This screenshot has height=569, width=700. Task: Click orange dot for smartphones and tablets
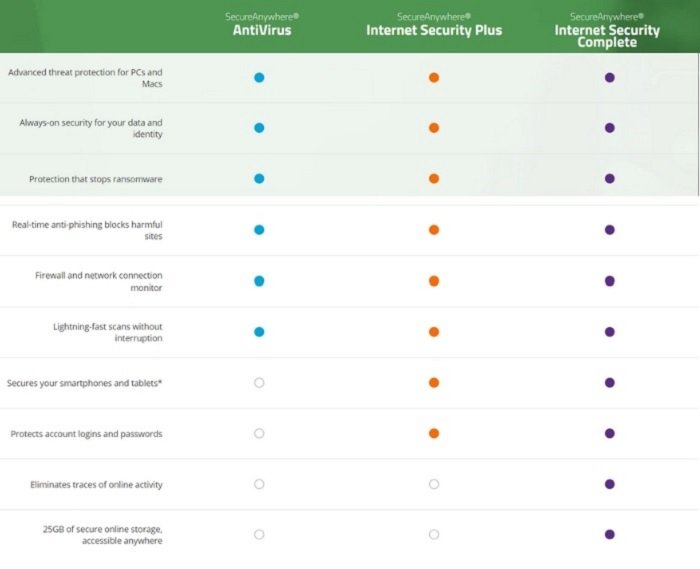434,383
